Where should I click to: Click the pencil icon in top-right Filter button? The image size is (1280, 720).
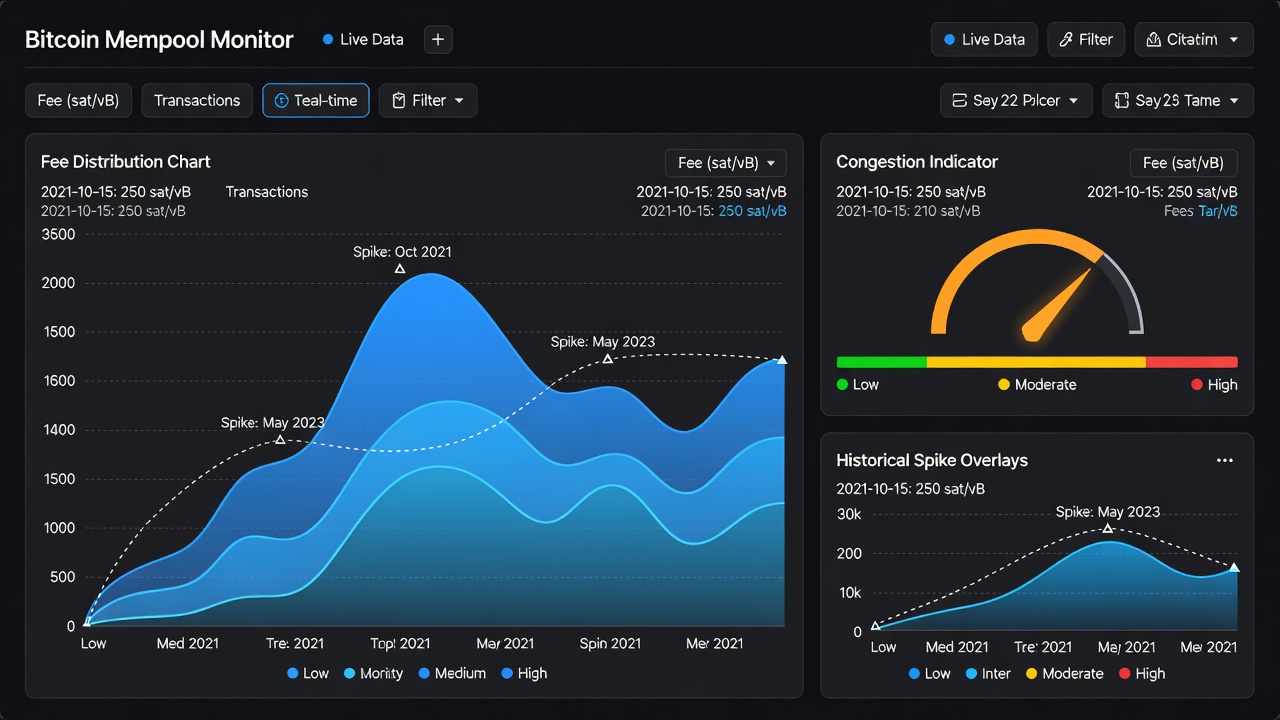tap(1066, 40)
